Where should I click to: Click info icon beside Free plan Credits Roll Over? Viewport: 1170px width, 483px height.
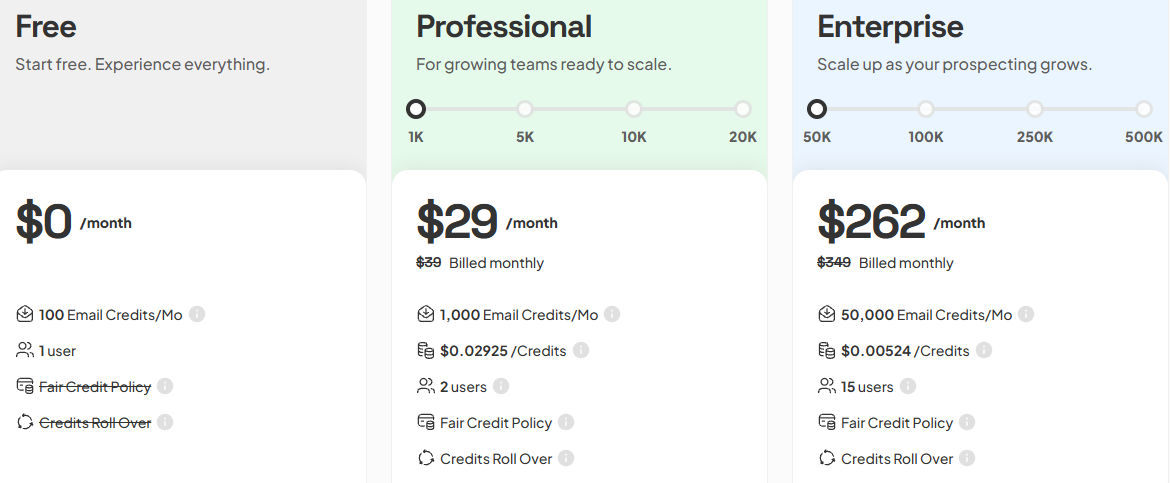tap(165, 422)
